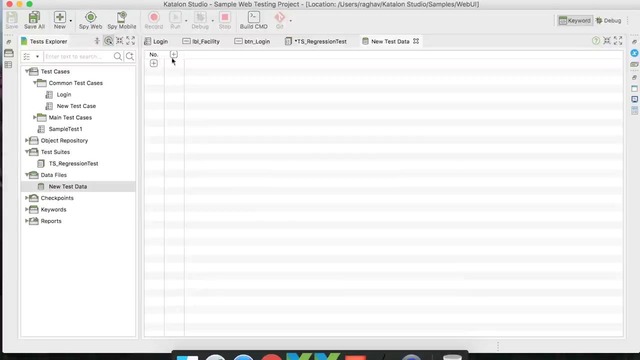Open Build CMD generator
This screenshot has height=360, width=640.
tap(253, 20)
